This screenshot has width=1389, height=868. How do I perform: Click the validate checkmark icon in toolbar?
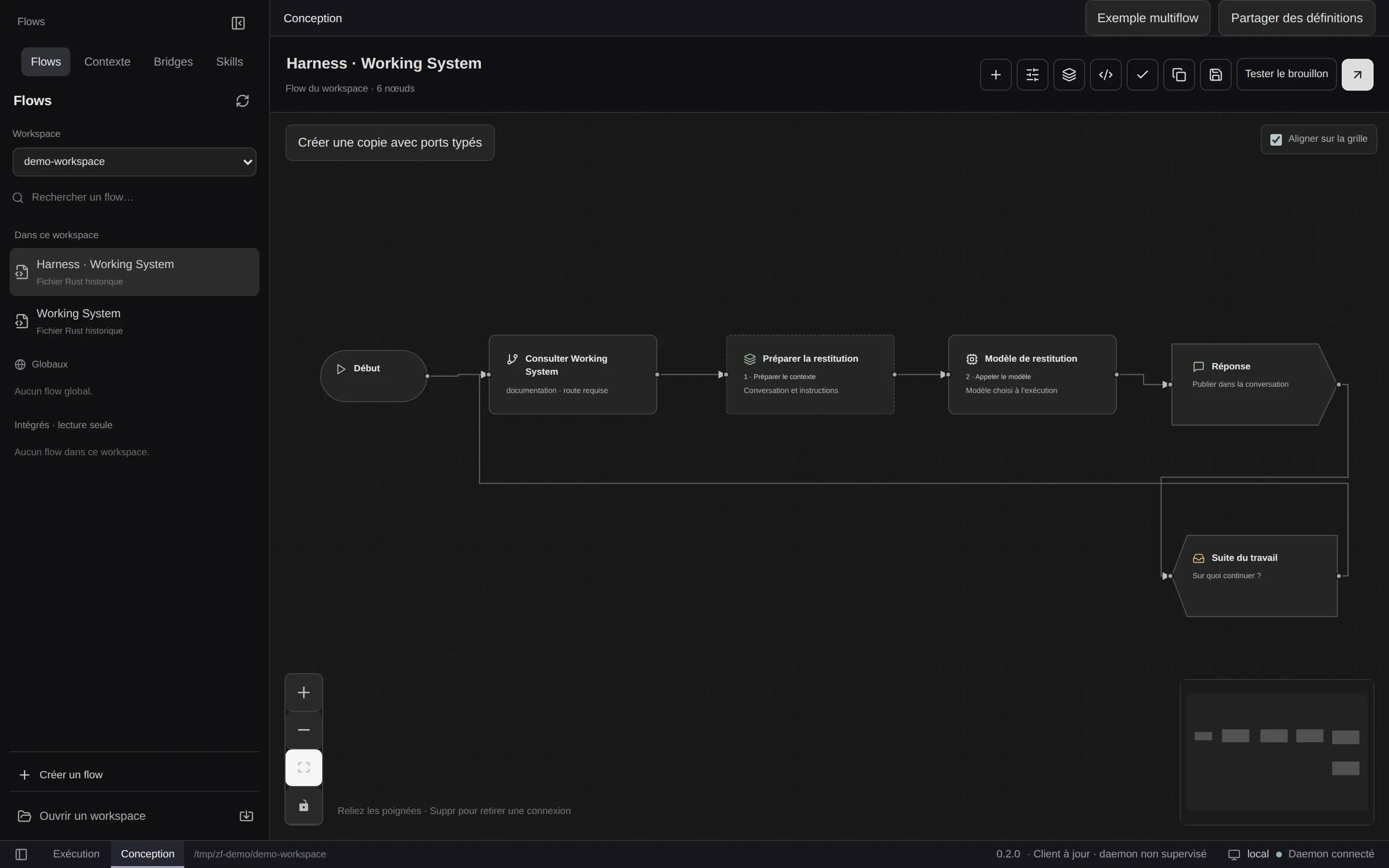1142,75
